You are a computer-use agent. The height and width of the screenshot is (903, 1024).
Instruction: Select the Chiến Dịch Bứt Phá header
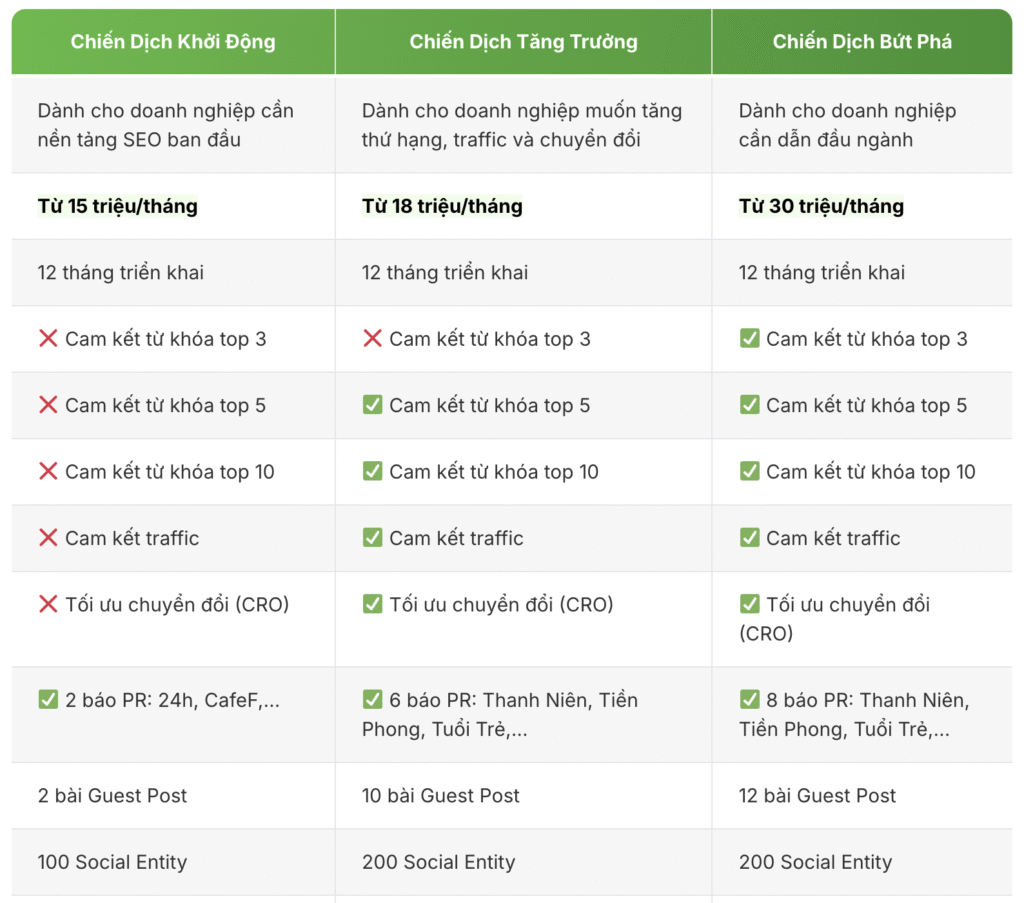tap(862, 42)
